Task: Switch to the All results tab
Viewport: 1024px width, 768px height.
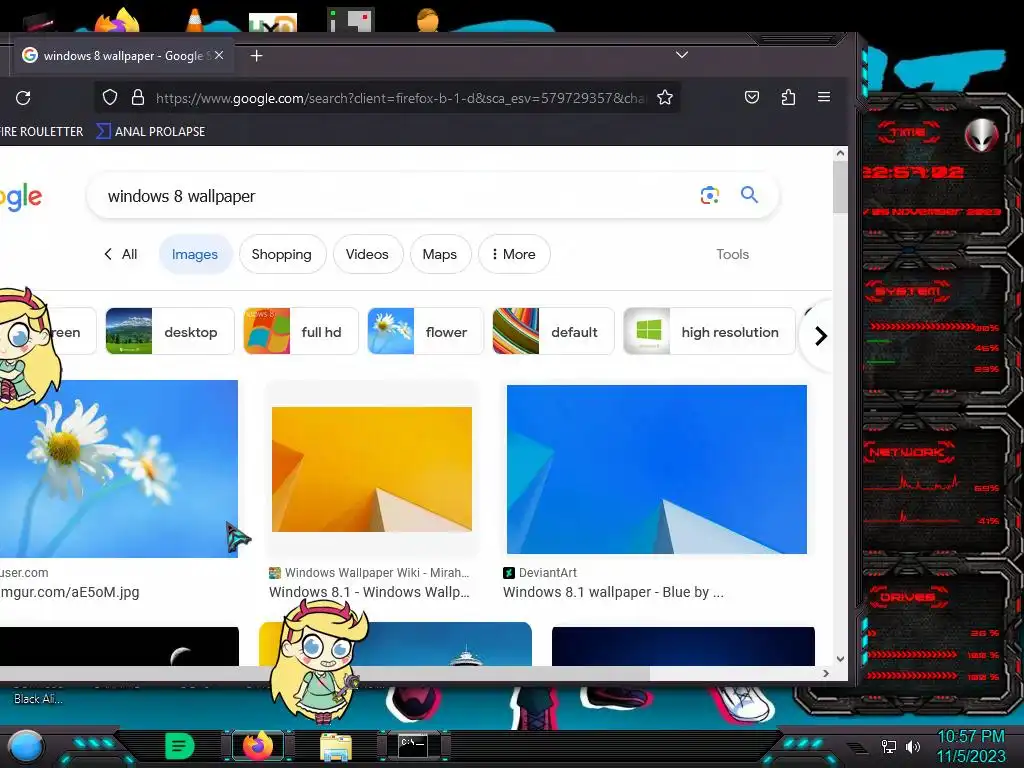Action: coord(121,254)
